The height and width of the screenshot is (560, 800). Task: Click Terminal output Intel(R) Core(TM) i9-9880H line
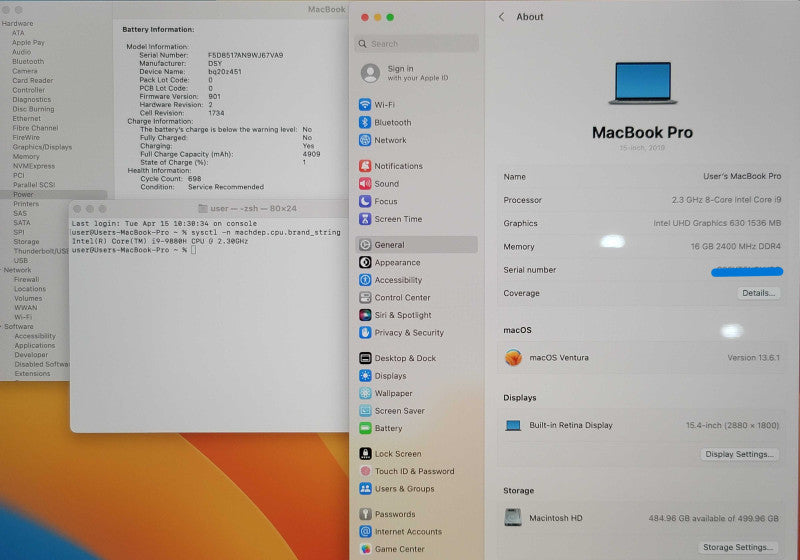(160, 241)
